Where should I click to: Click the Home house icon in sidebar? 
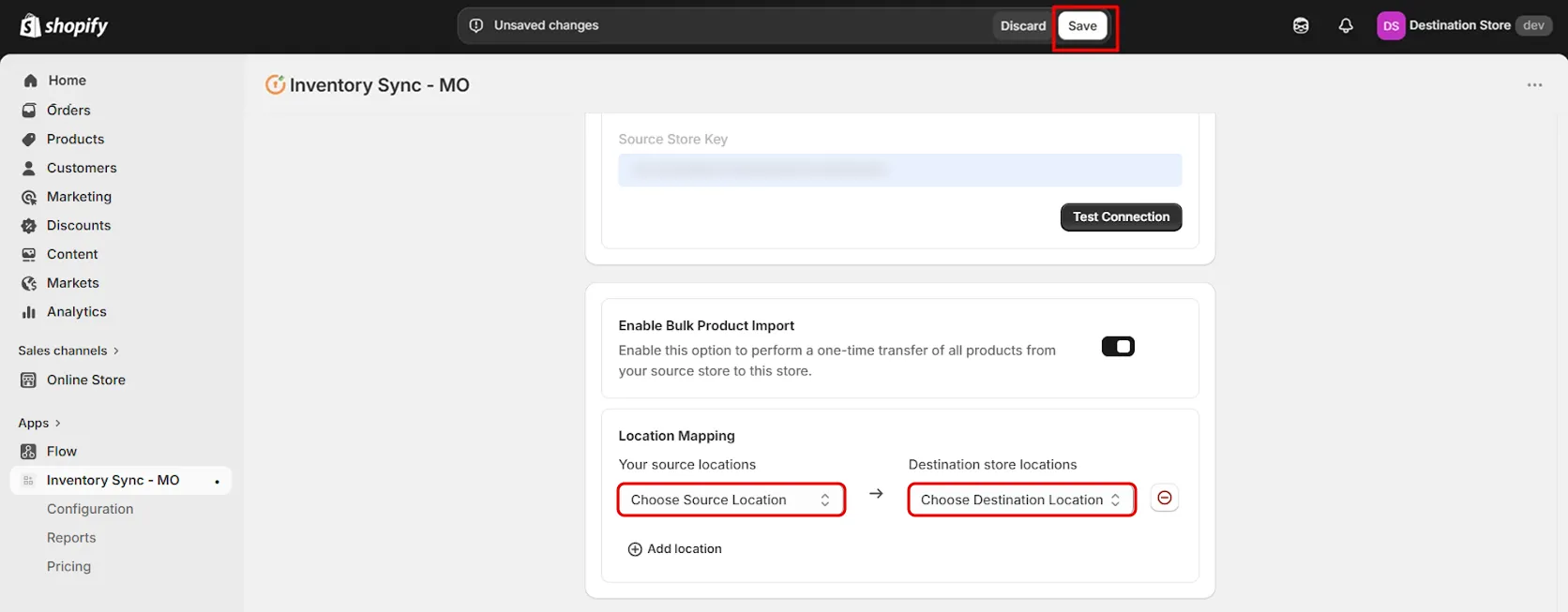point(30,81)
